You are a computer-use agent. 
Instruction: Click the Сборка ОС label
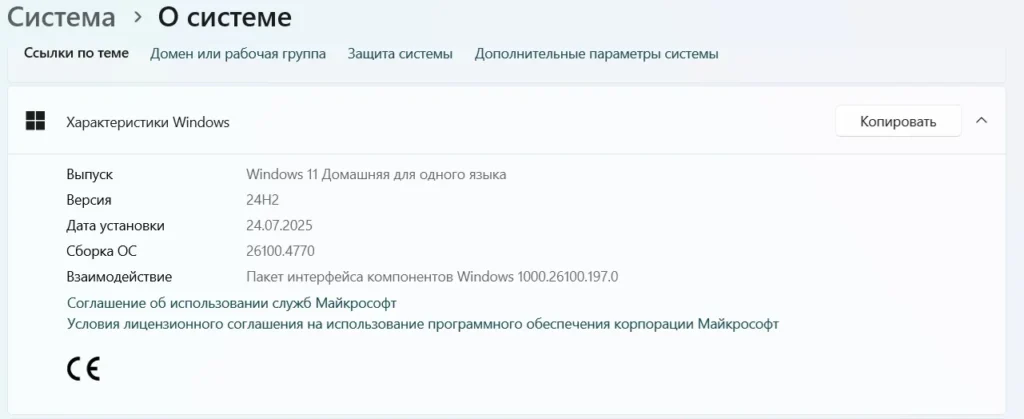(x=102, y=251)
